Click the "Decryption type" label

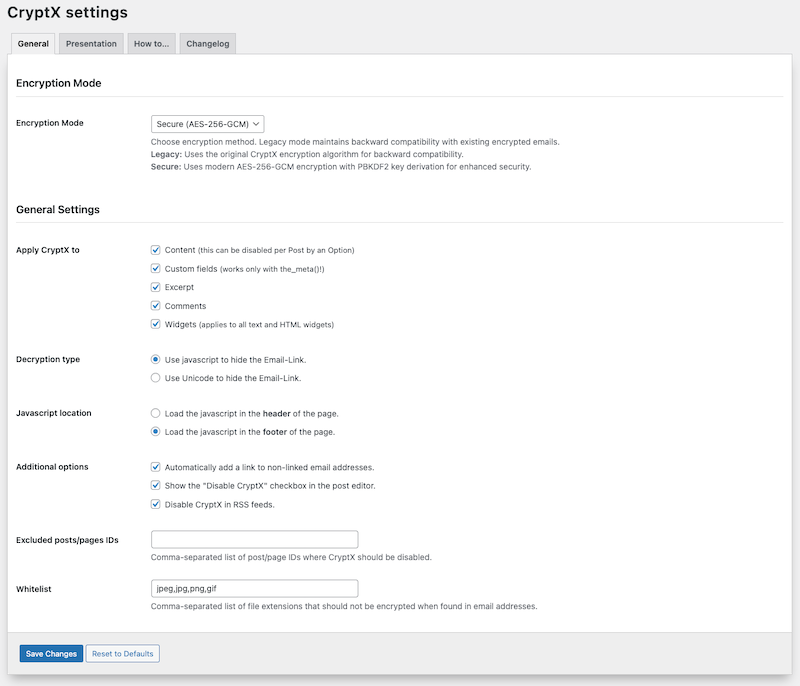(x=48, y=359)
